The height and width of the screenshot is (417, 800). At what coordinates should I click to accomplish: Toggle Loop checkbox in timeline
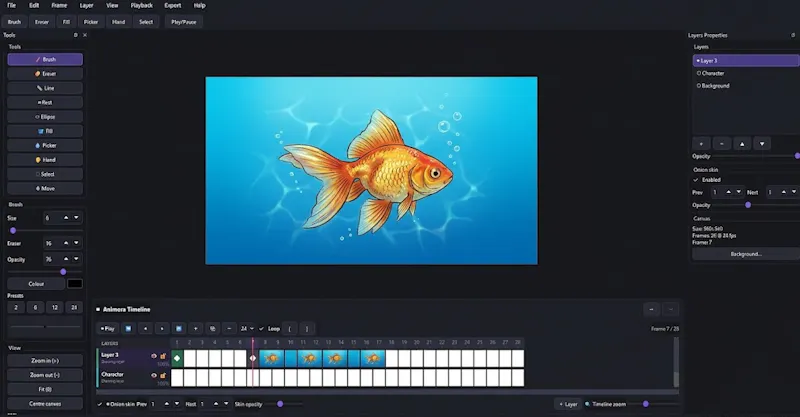click(262, 329)
